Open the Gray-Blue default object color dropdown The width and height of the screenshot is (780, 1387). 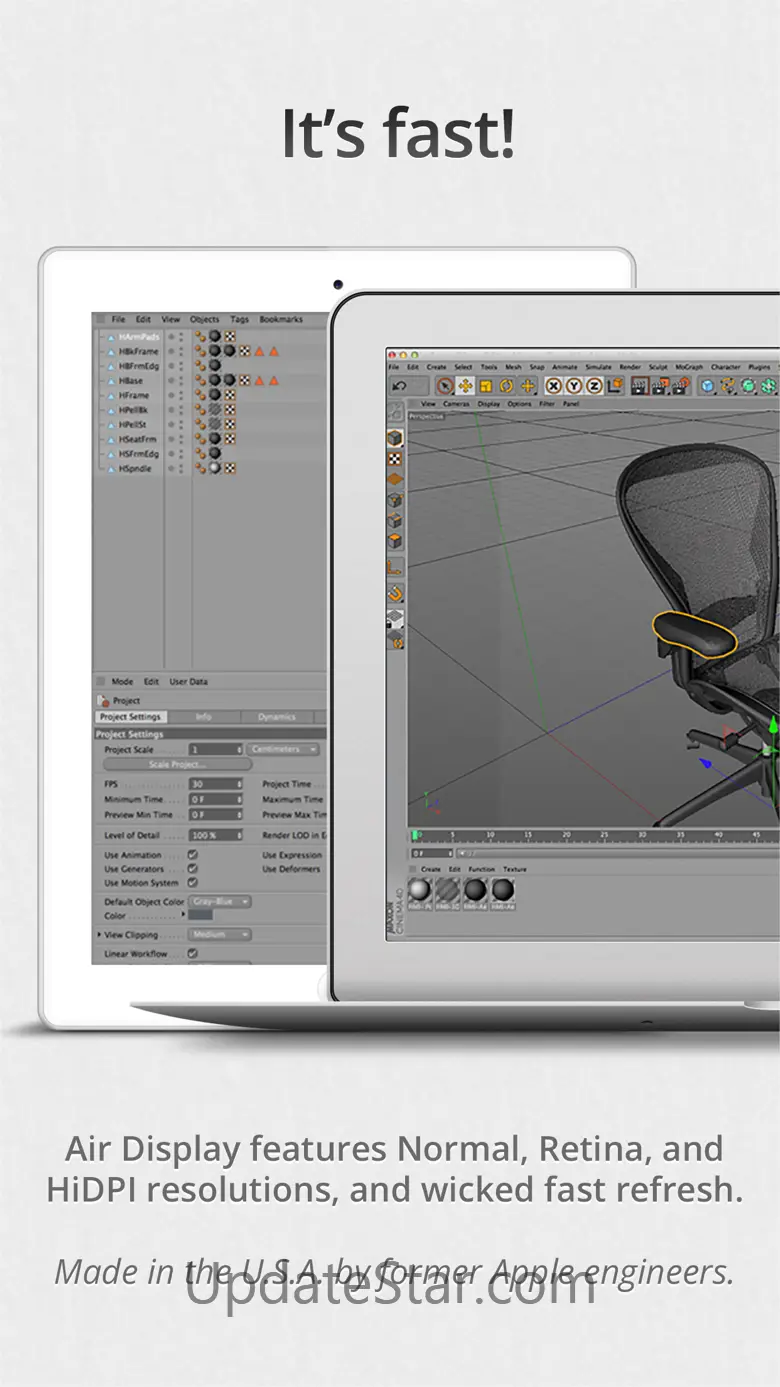(219, 902)
